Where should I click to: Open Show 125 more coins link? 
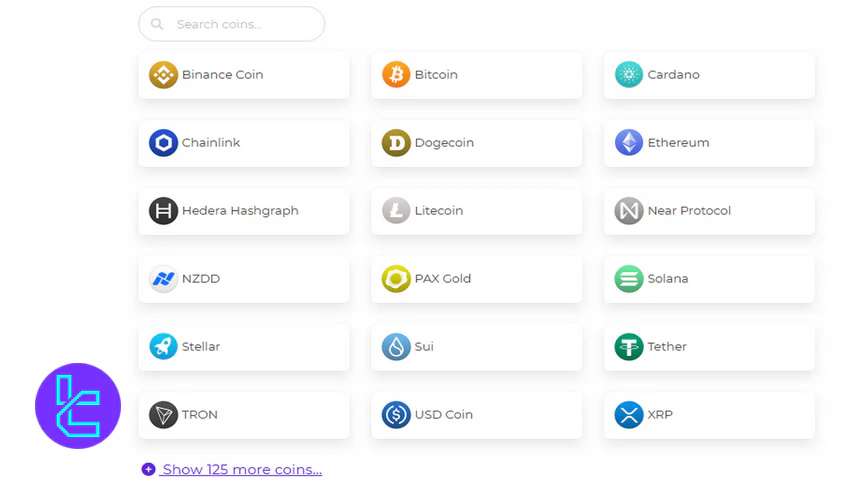(242, 469)
